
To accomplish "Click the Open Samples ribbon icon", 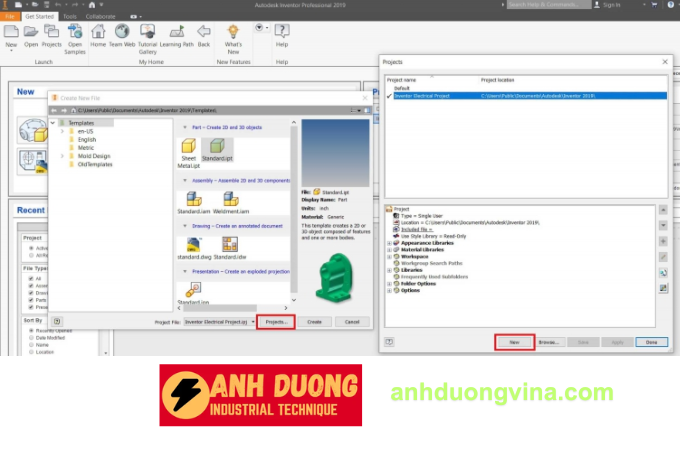I will pos(75,34).
